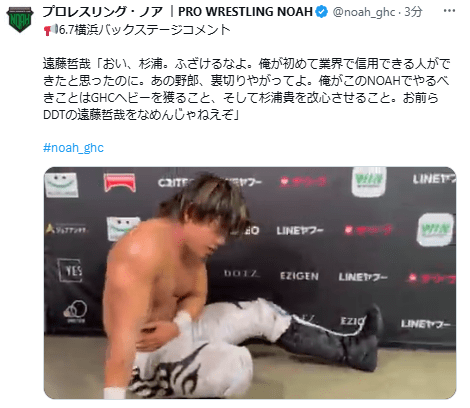Click the red megaphone emoji before 6.7横浜
Image resolution: width=470 pixels, height=408 pixels.
click(x=51, y=30)
